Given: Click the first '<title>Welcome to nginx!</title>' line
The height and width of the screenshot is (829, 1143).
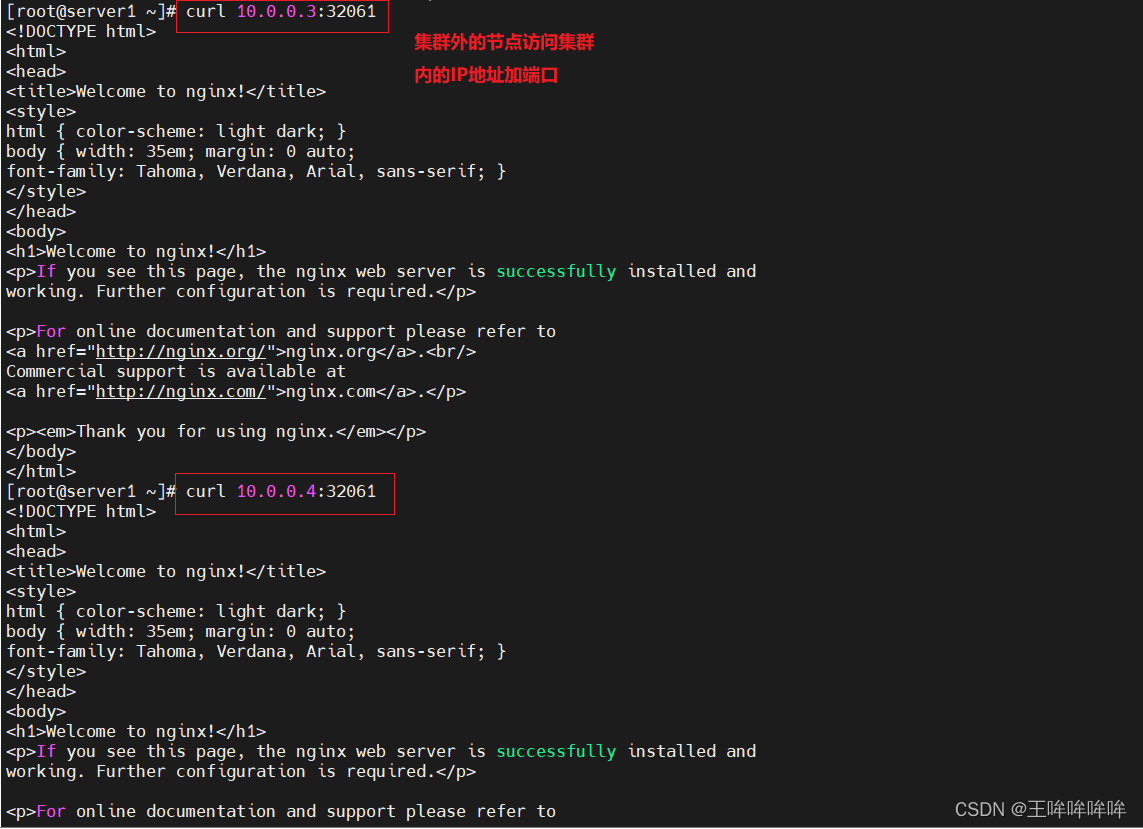Looking at the screenshot, I should coord(166,91).
